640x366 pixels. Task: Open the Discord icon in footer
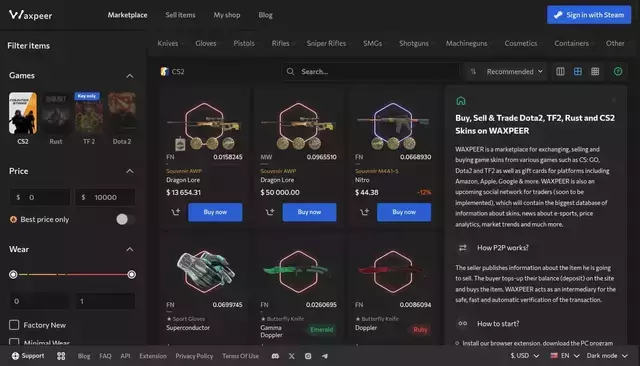click(276, 356)
